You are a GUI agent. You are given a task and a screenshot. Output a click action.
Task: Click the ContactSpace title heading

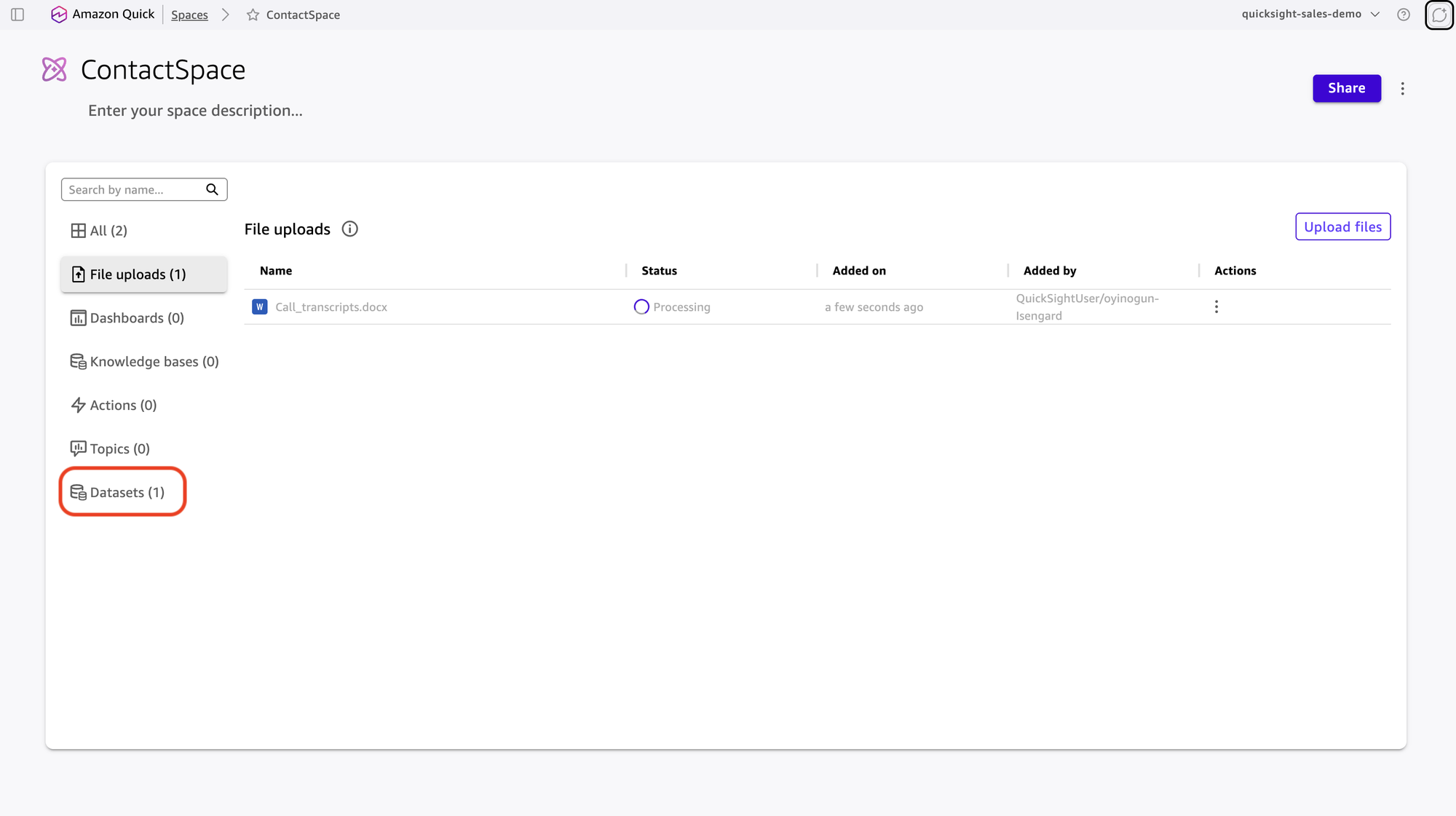coord(163,70)
